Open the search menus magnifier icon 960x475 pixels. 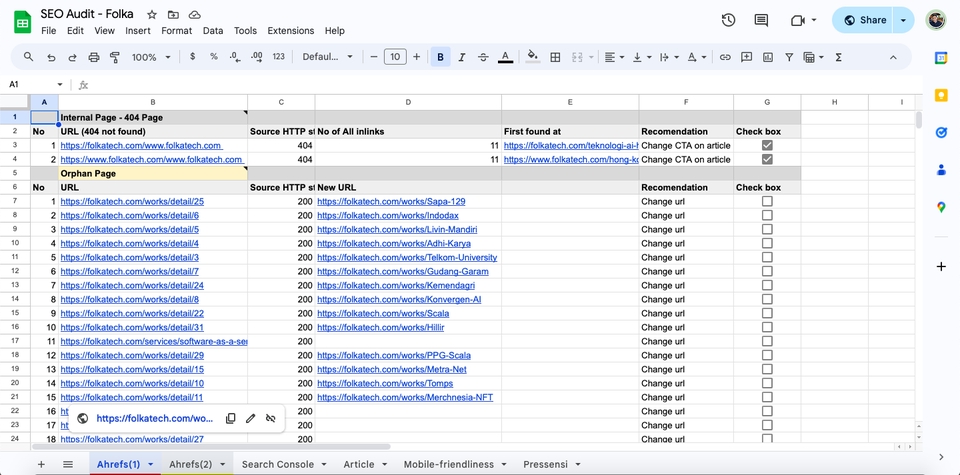(28, 57)
